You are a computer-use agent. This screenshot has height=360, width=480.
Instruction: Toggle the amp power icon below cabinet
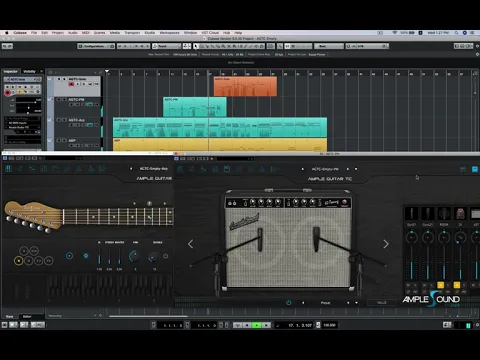289,303
